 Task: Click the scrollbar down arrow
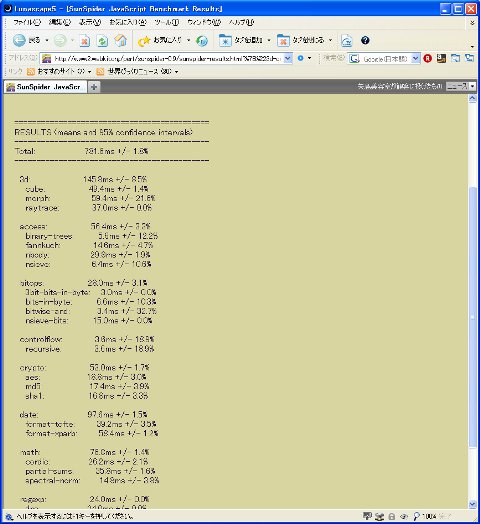(472, 504)
